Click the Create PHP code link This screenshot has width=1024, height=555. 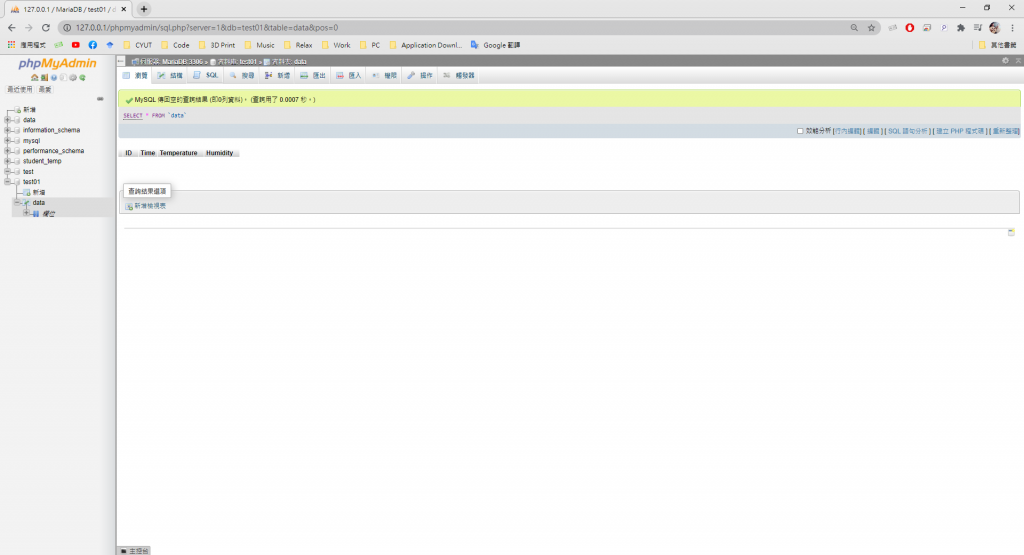click(960, 131)
